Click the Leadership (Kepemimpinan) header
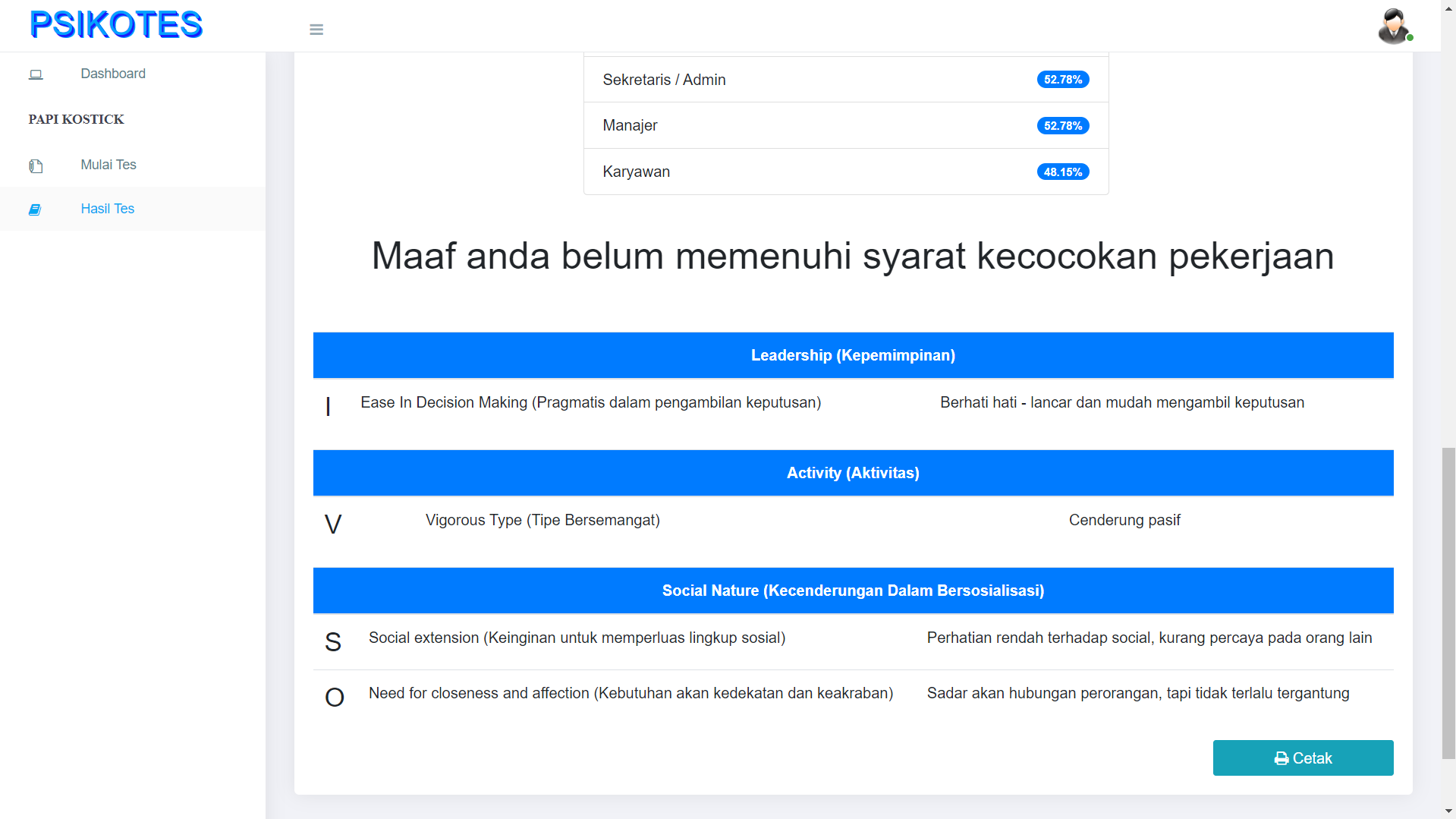Image resolution: width=1456 pixels, height=819 pixels. click(x=853, y=355)
